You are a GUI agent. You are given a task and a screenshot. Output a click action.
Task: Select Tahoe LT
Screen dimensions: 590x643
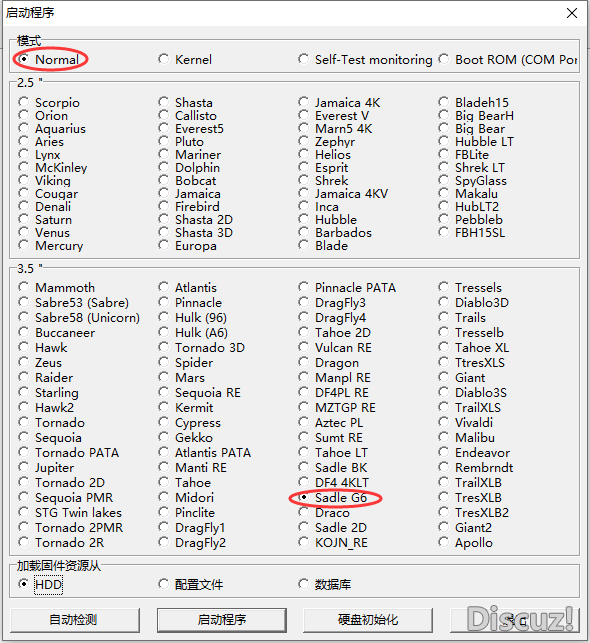(x=303, y=452)
